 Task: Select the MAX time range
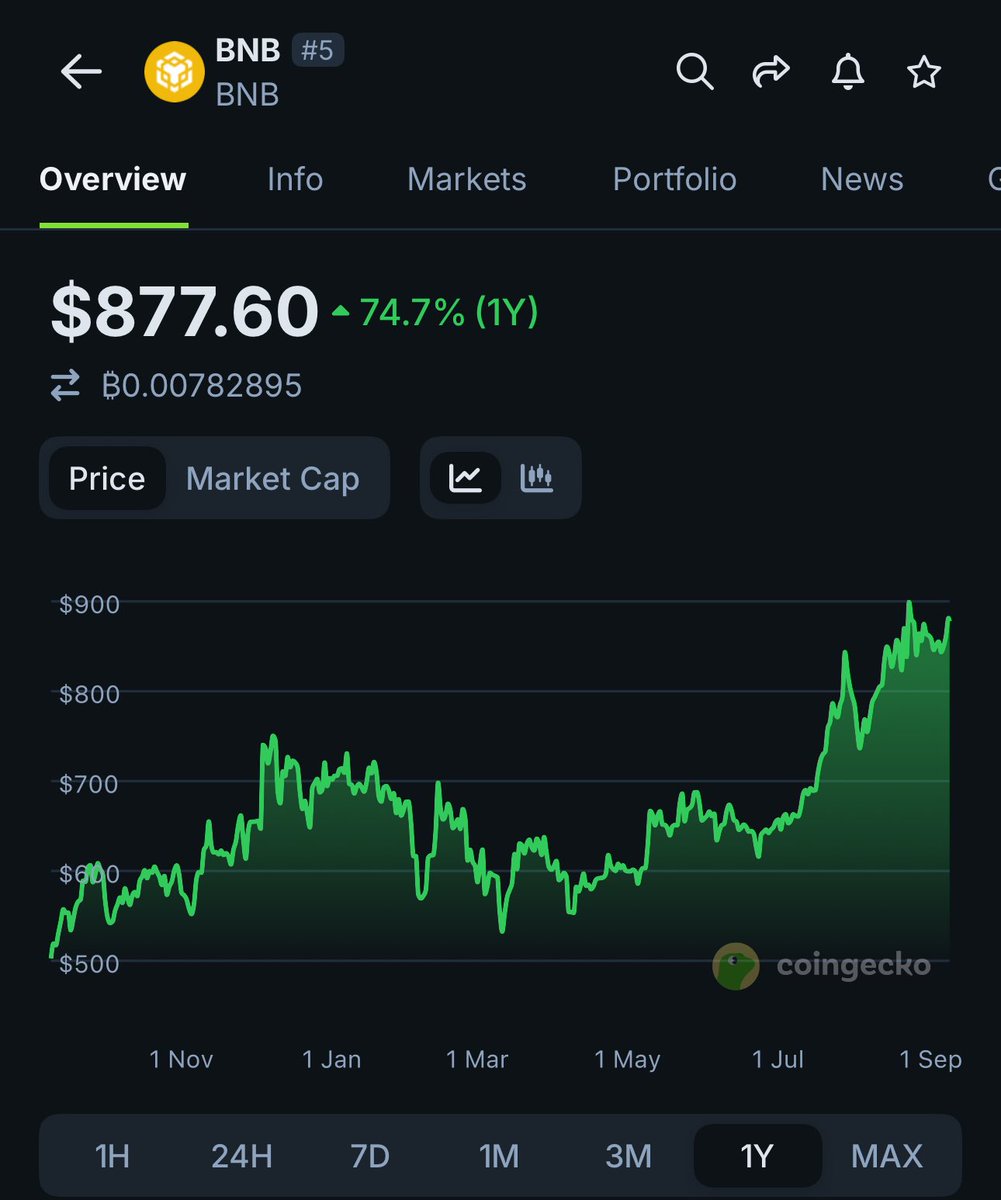(887, 1156)
